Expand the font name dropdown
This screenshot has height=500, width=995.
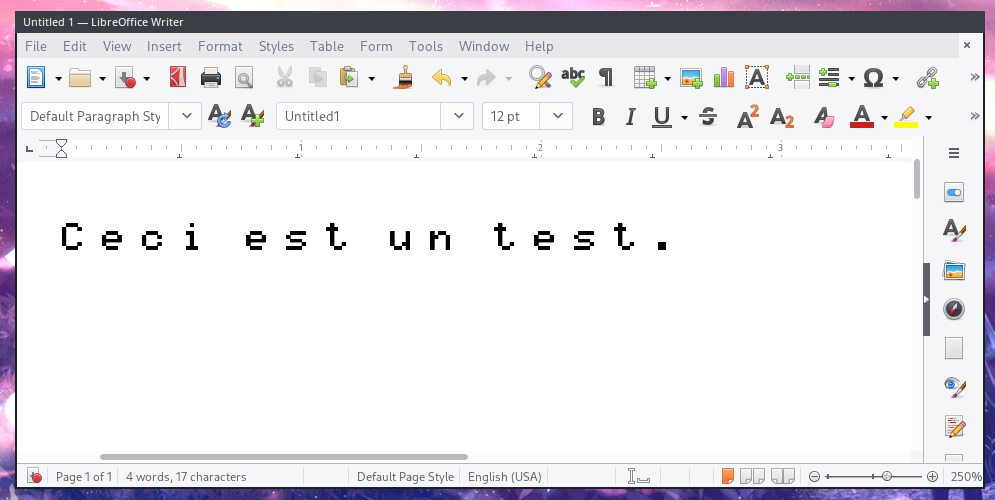458,116
